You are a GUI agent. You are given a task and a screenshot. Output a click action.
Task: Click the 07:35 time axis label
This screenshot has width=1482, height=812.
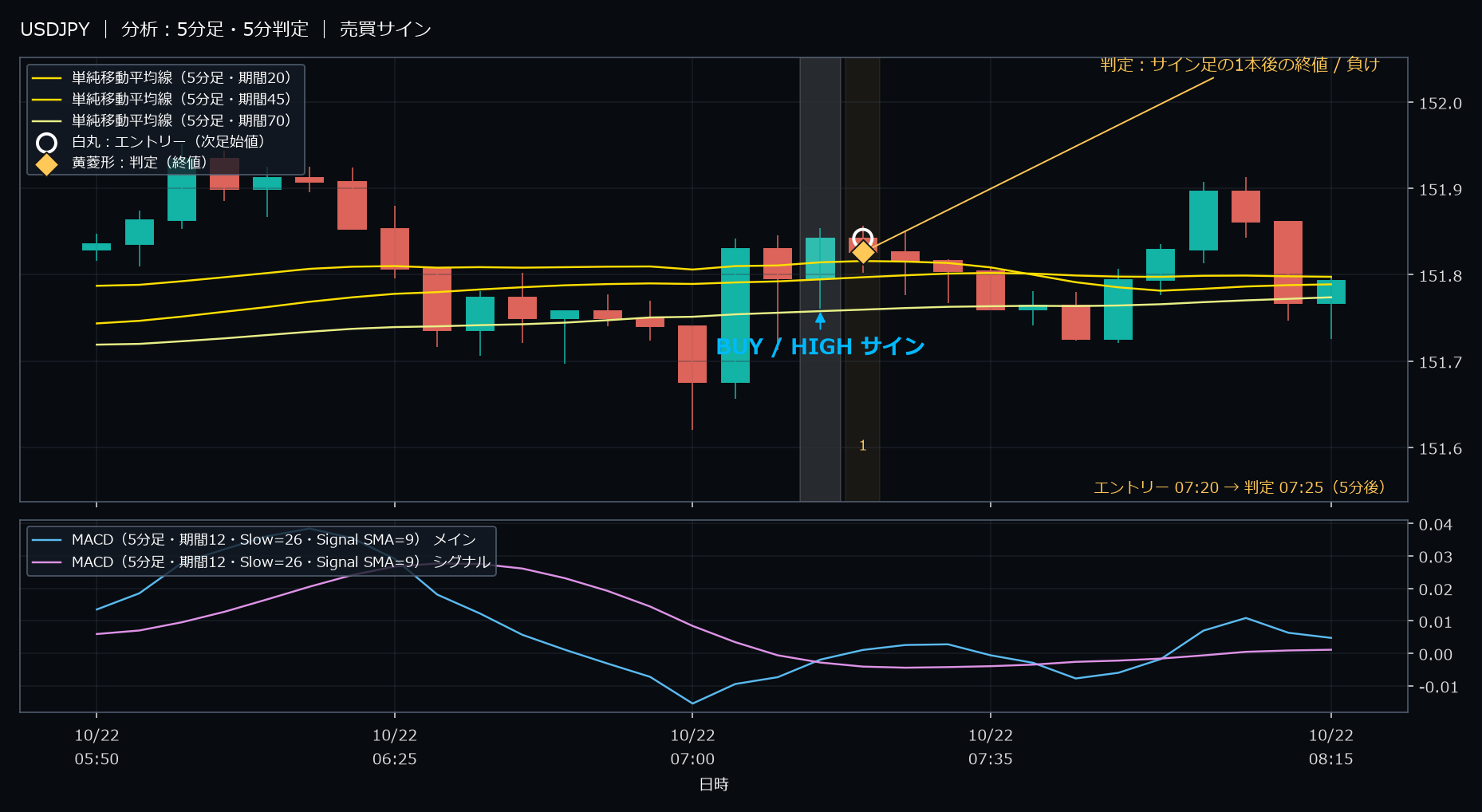pos(991,759)
